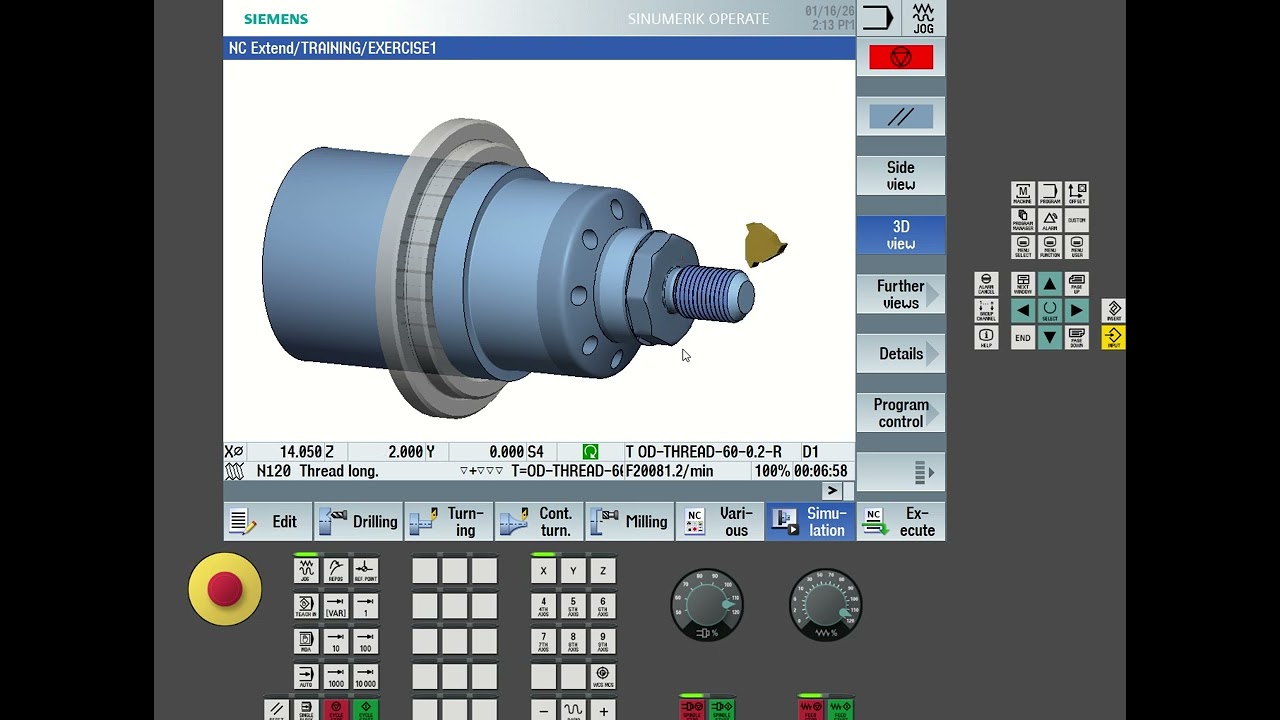The image size is (1280, 720).
Task: Select the X axis key
Action: [x=543, y=571]
